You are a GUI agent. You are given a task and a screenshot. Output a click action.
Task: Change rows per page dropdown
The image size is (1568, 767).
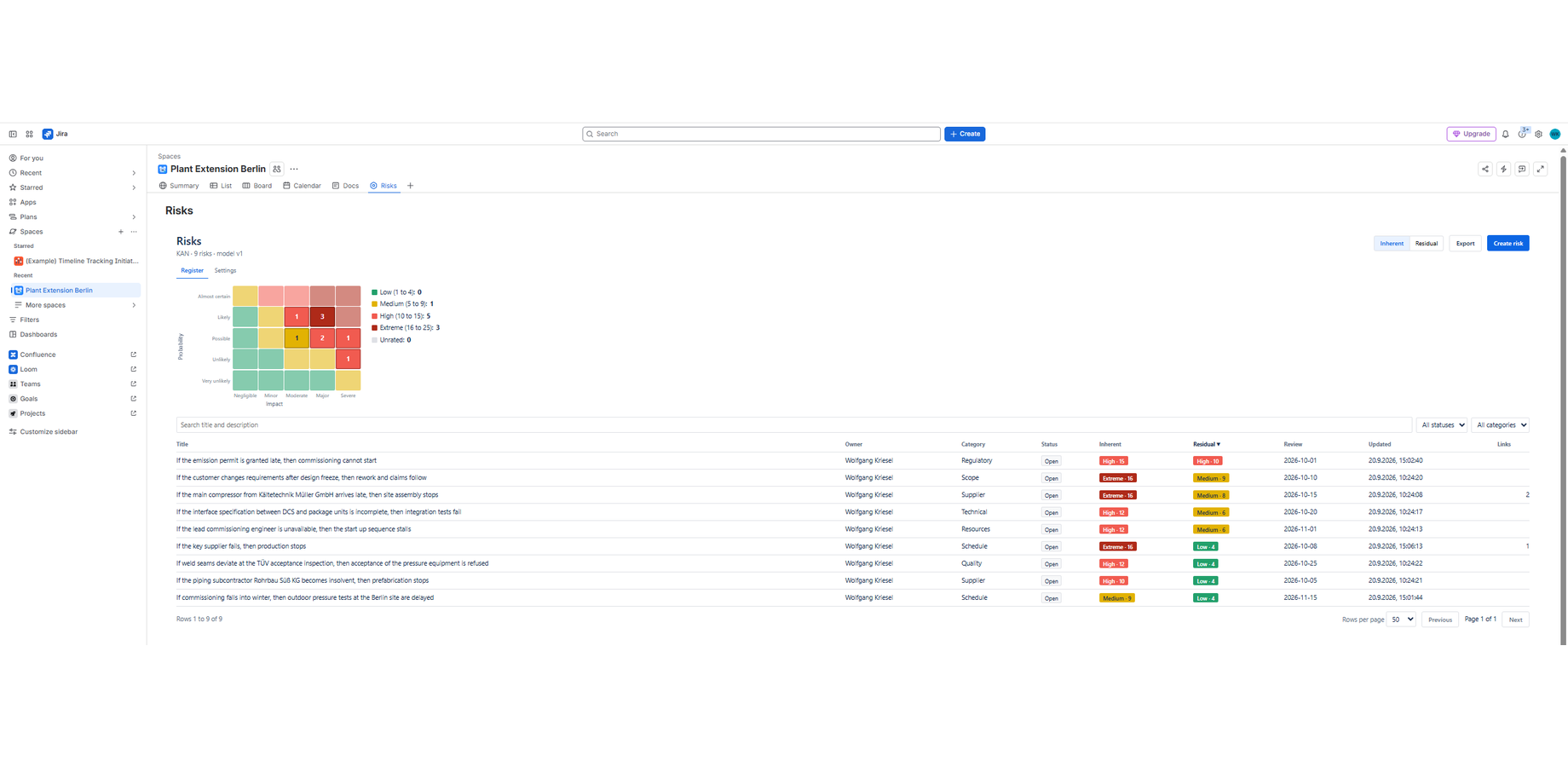[1401, 620]
